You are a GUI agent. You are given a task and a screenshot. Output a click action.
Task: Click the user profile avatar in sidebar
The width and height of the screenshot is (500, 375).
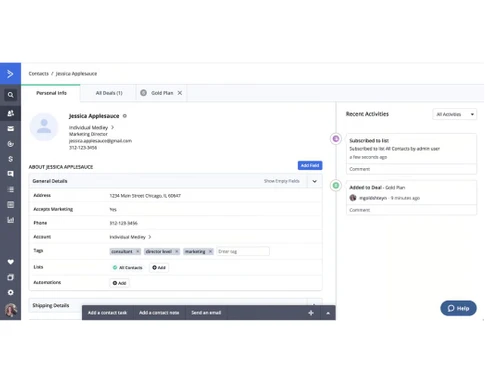click(10, 310)
